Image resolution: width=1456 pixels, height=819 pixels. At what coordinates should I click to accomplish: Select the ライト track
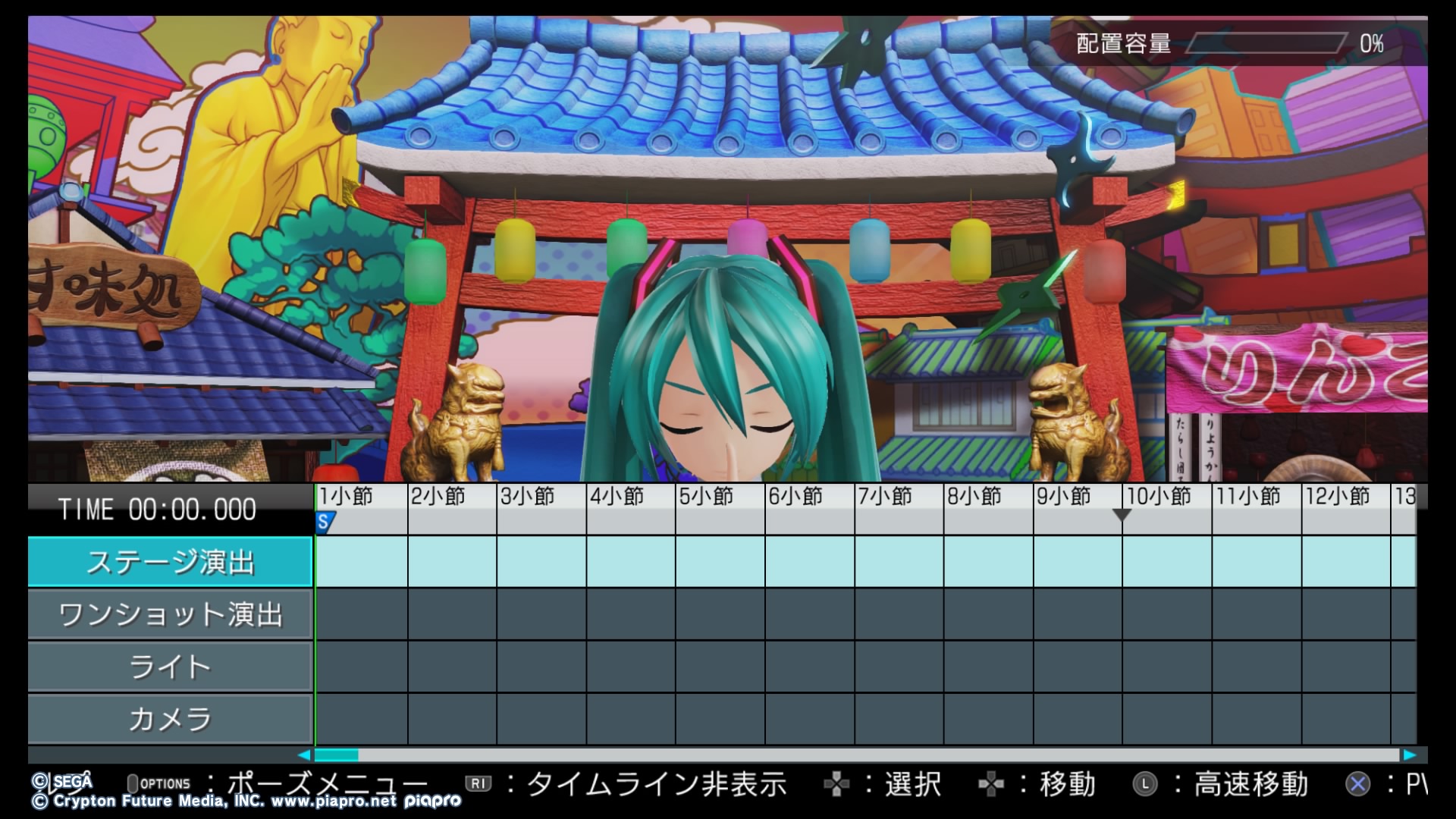[170, 667]
